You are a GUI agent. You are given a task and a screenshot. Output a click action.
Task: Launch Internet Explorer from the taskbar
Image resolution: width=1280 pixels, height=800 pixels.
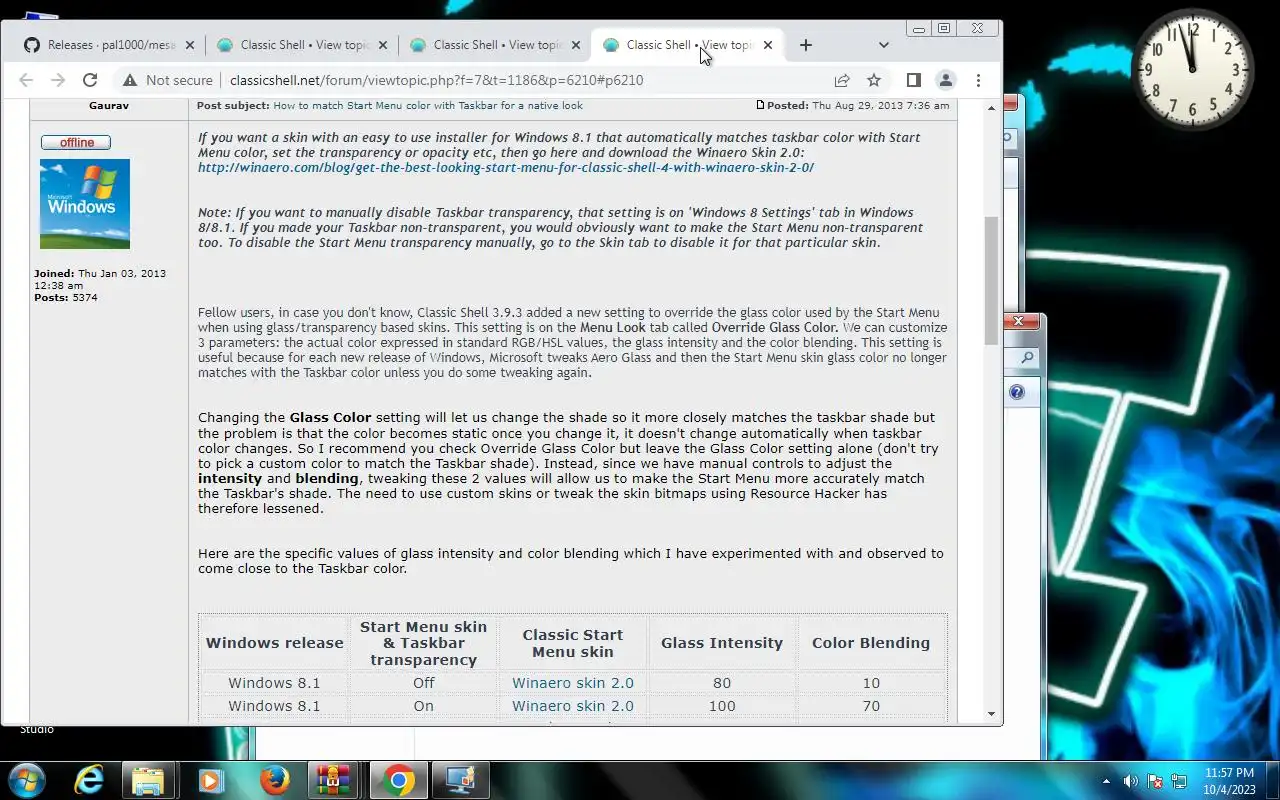(89, 780)
